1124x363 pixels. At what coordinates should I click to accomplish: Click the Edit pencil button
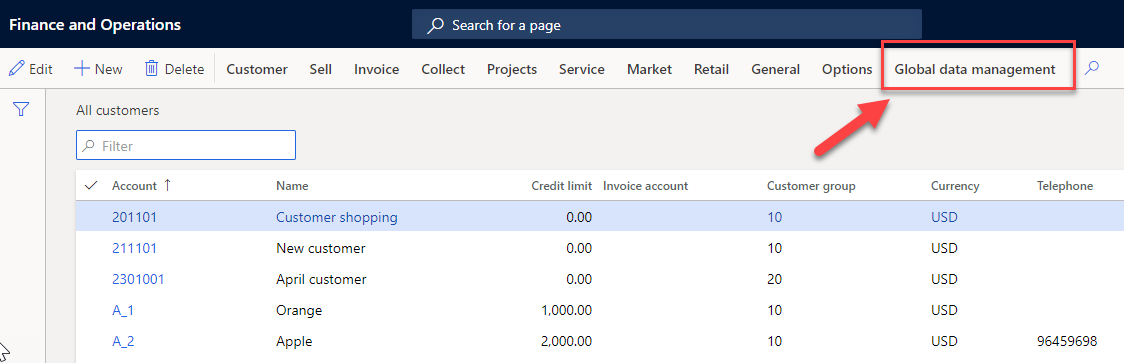coord(31,70)
